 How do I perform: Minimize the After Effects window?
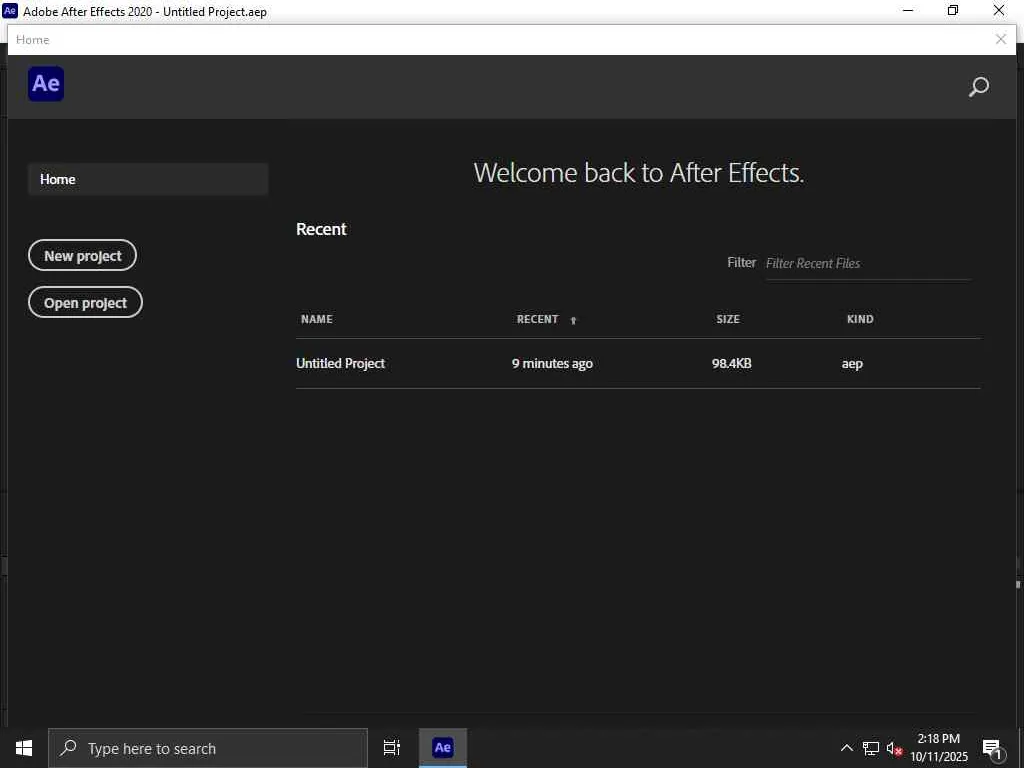(908, 10)
